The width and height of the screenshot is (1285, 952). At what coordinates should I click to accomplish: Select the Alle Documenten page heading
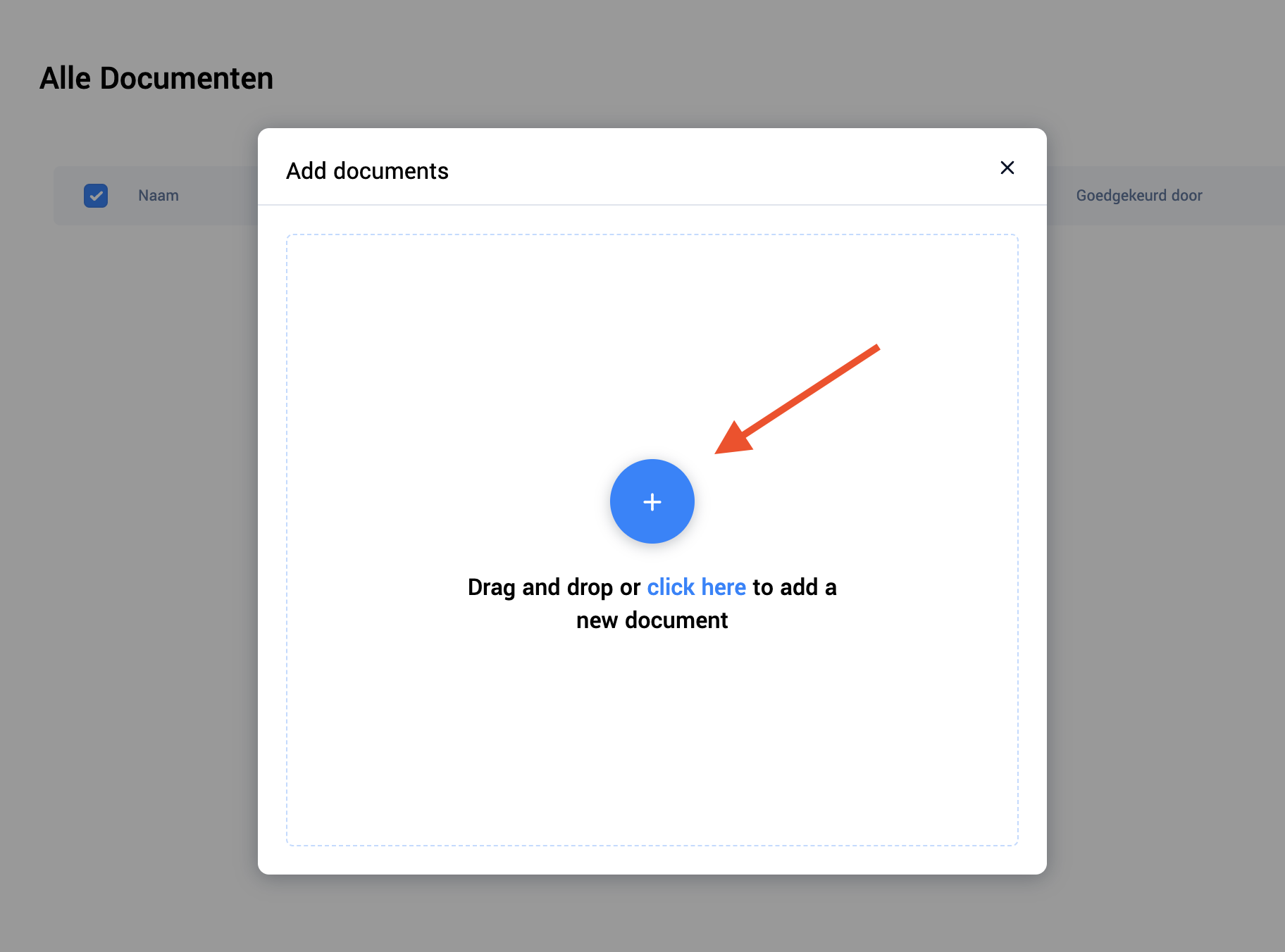click(156, 78)
